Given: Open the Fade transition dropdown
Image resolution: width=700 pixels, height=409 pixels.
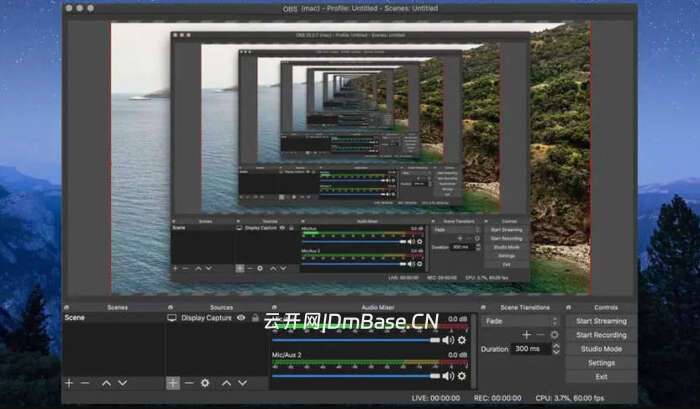Looking at the screenshot, I should click(x=520, y=321).
